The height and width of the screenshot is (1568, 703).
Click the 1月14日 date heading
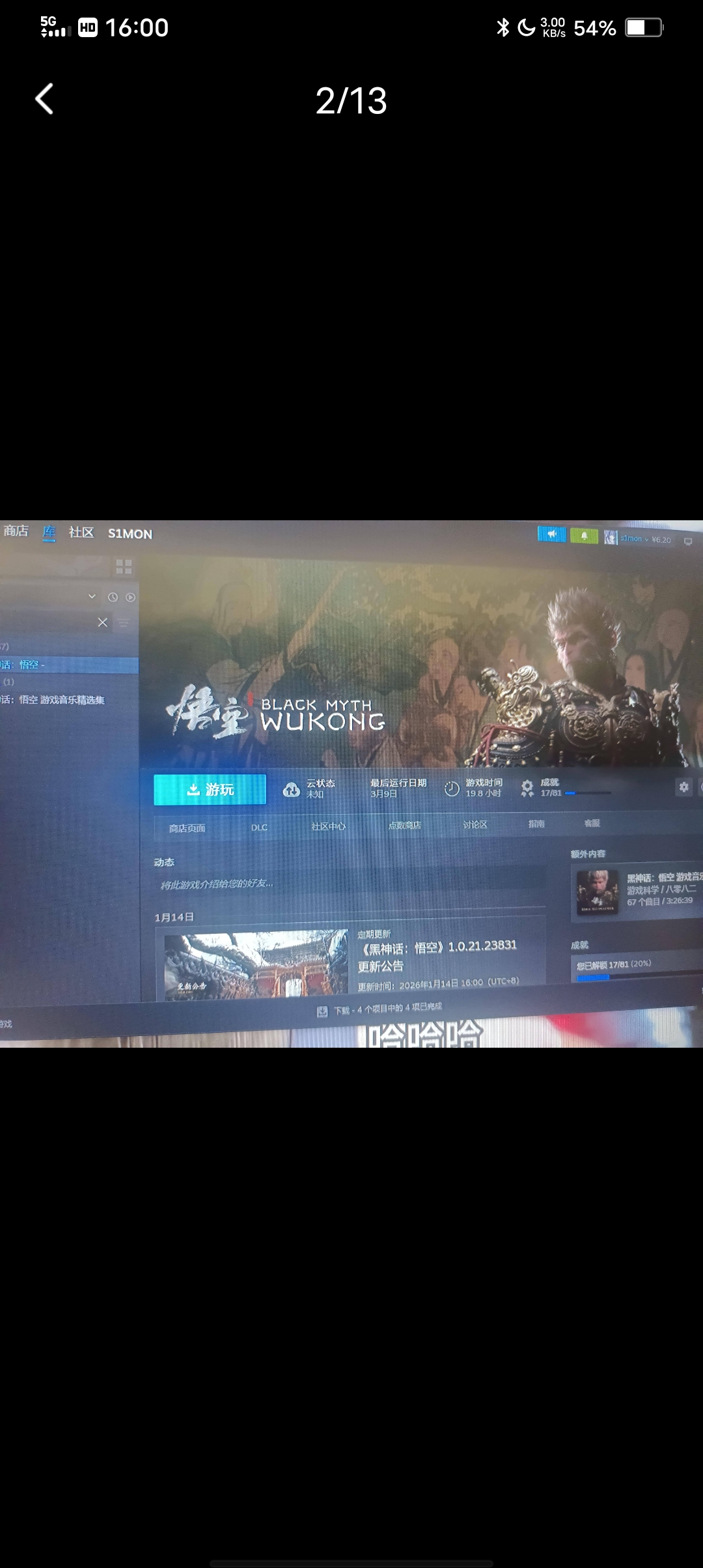point(174,917)
